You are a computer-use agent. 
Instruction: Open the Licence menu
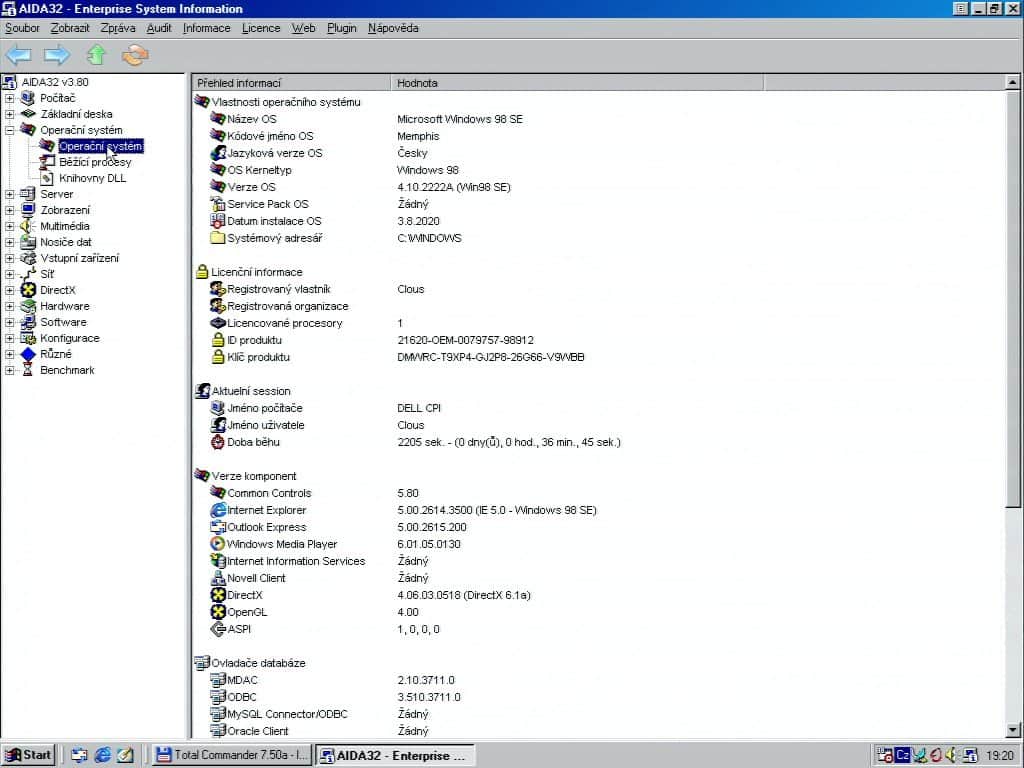(x=261, y=28)
